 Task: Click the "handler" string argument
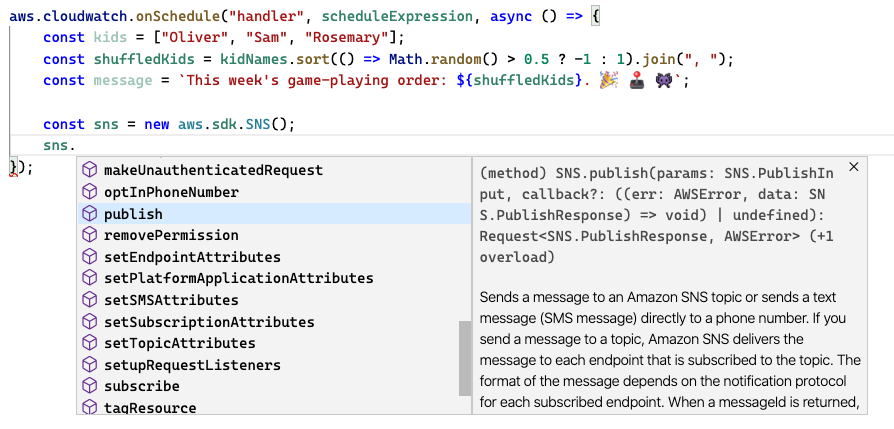(x=266, y=17)
